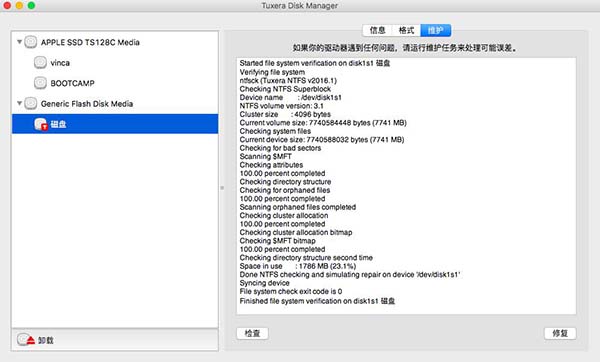Screen dimensions: 600x362
Task: Click the BOOTCAMP volume icon
Action: [40, 83]
